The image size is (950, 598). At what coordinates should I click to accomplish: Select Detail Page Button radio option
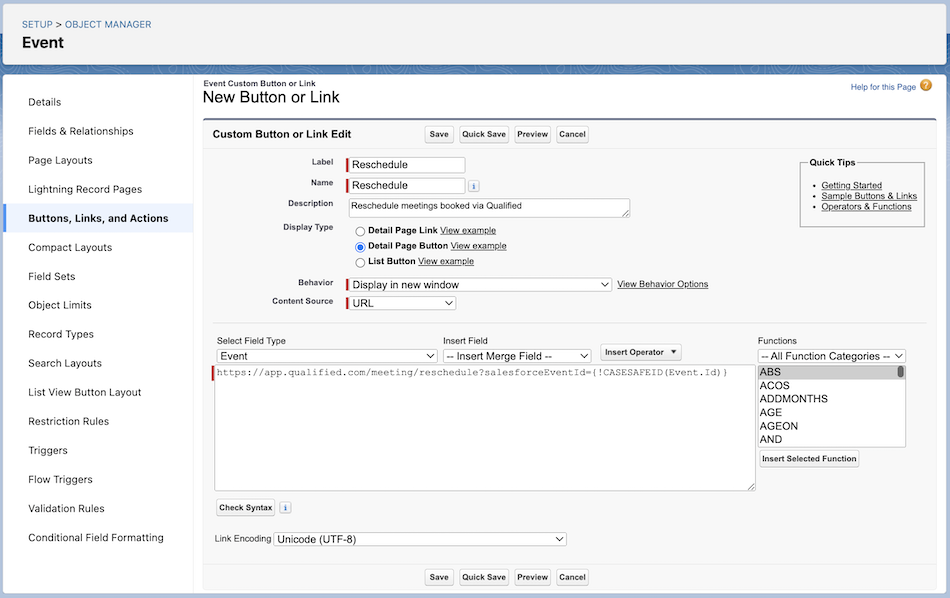click(360, 247)
